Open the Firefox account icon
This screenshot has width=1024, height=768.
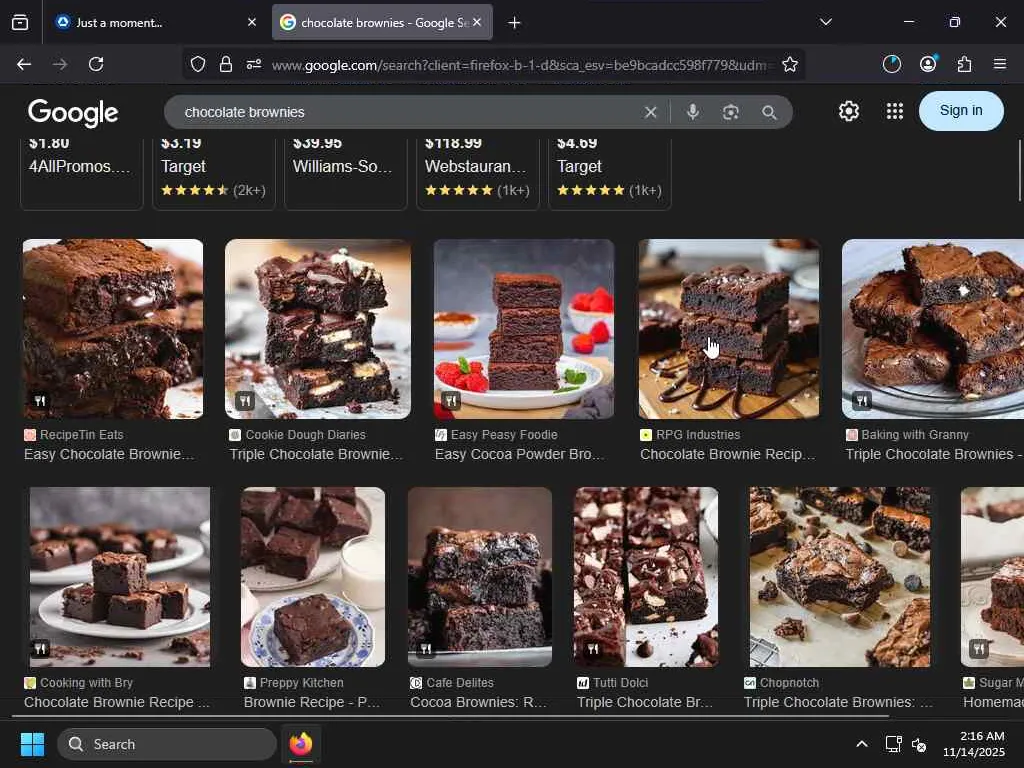(928, 63)
